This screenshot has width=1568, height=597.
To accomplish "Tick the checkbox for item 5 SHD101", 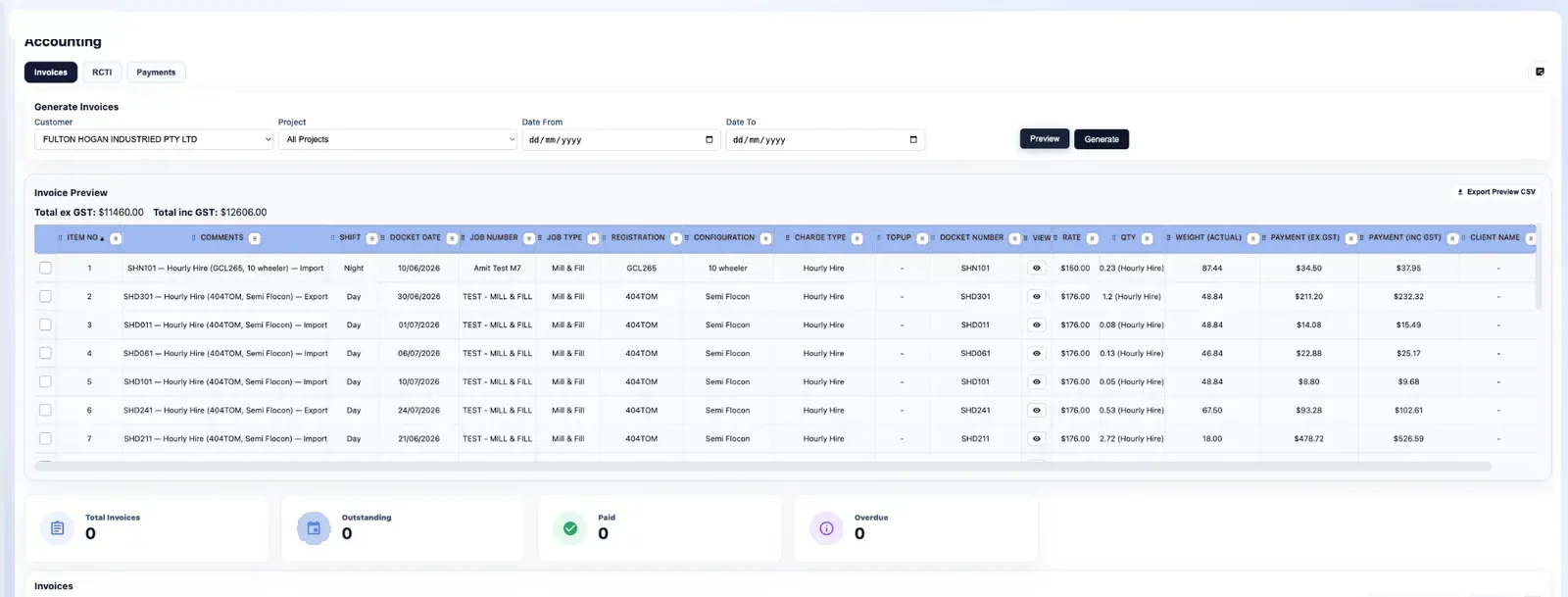I will click(x=45, y=381).
